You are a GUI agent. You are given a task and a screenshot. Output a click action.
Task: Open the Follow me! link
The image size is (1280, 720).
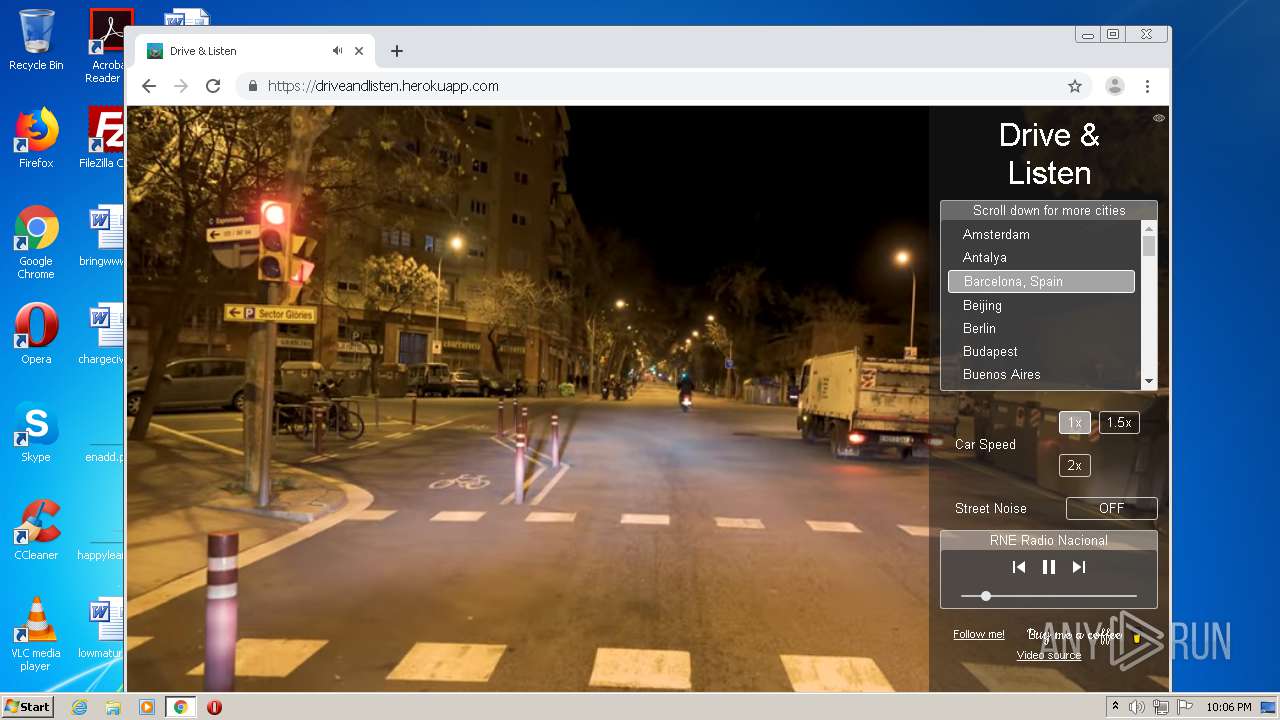[978, 634]
